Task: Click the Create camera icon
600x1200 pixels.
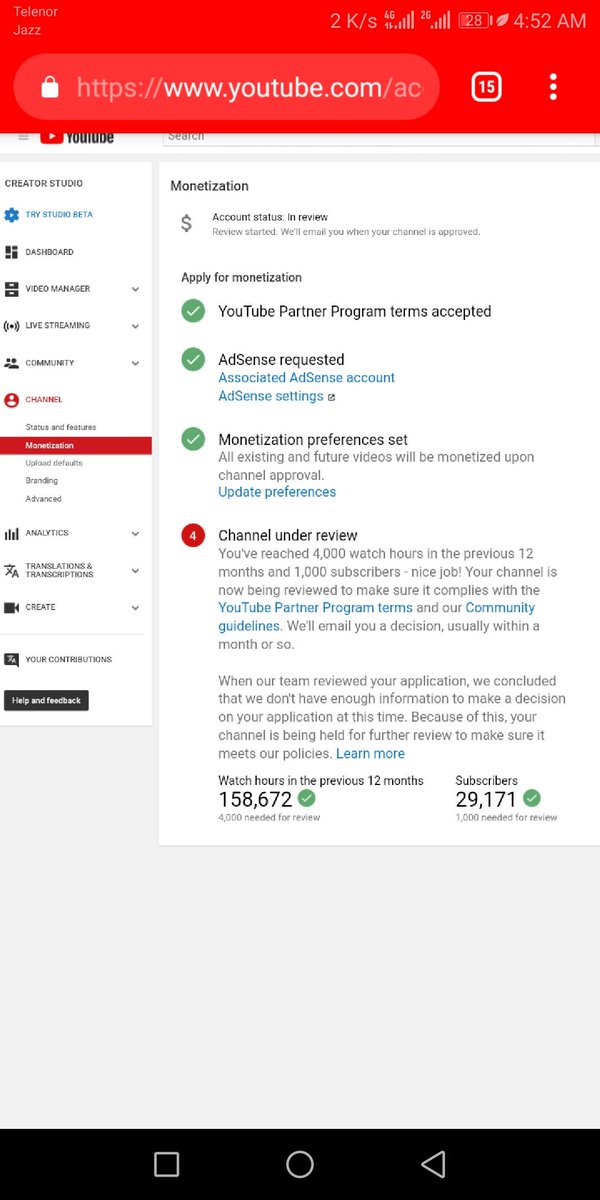Action: tap(11, 608)
